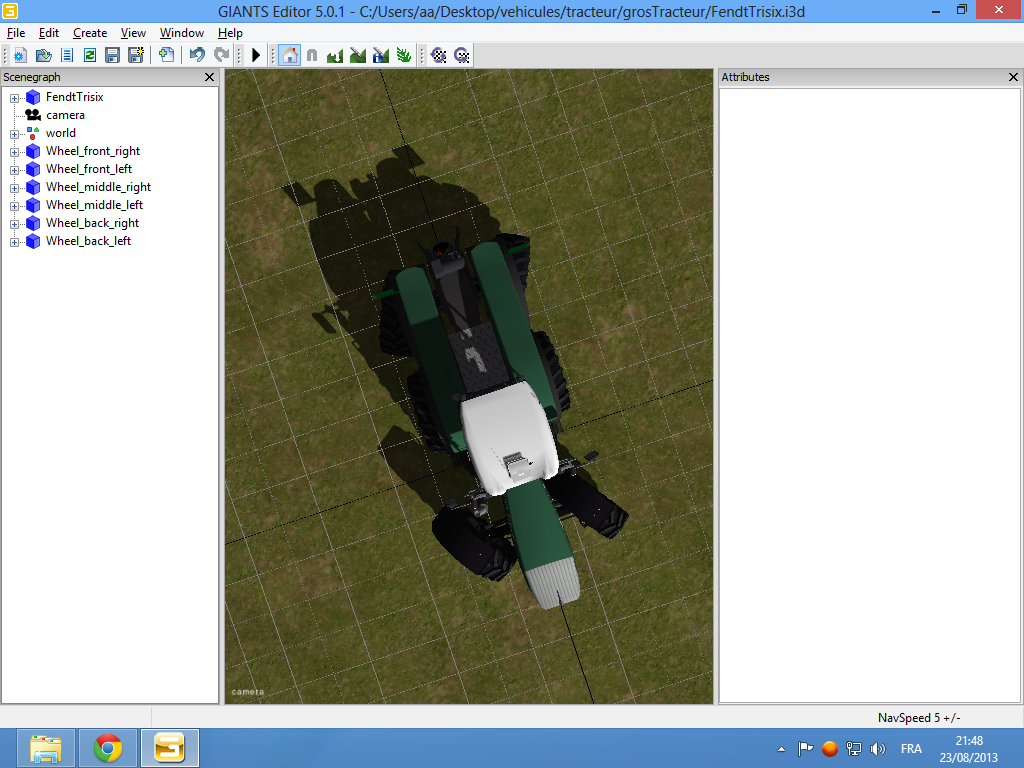This screenshot has width=1024, height=768.
Task: Click the GIANTS Editor taskbar button
Action: pyautogui.click(x=170, y=748)
